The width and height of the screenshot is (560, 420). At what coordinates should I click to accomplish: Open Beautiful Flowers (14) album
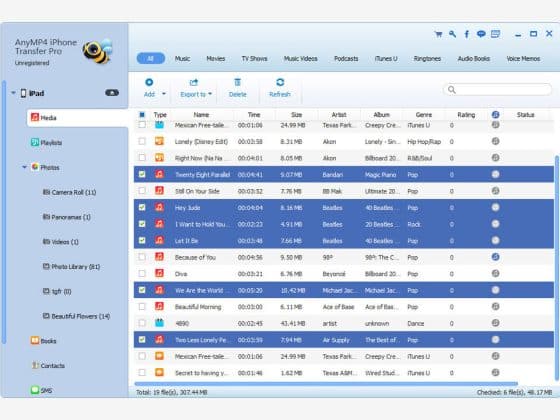coord(76,316)
